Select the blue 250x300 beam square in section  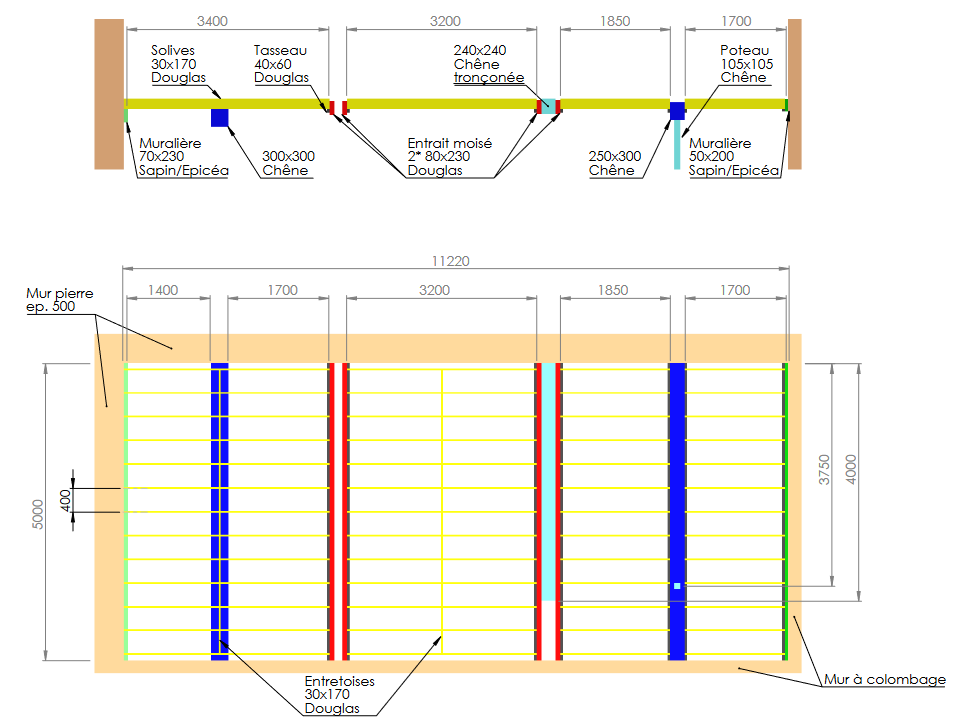coord(677,111)
